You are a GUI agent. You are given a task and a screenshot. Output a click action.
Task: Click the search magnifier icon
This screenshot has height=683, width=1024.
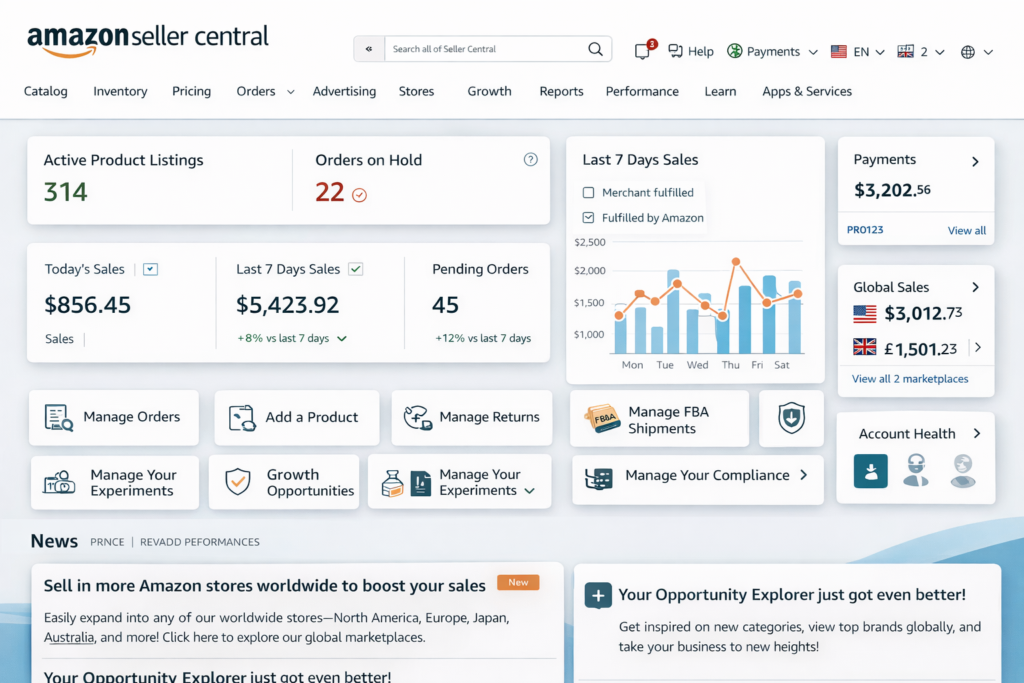(595, 49)
